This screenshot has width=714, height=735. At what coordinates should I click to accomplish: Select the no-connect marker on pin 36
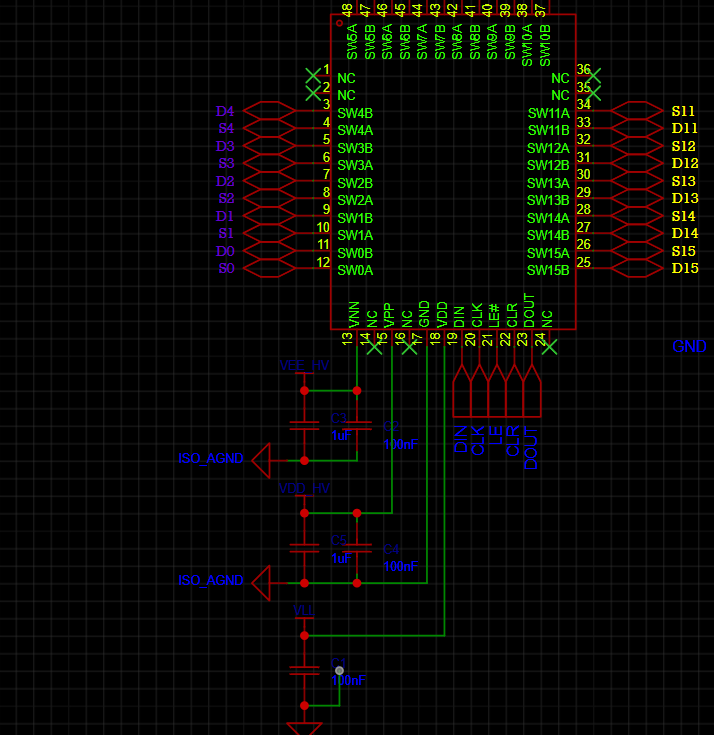(594, 76)
